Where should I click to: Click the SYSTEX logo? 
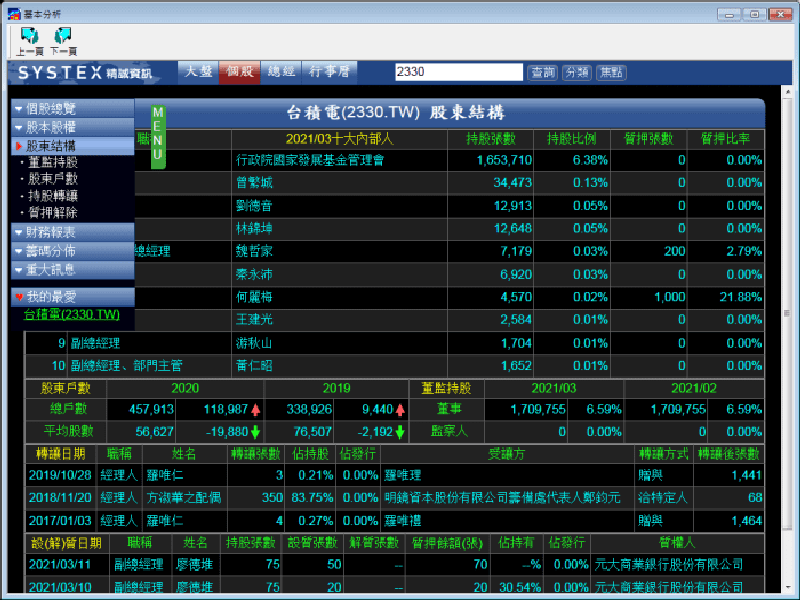coord(61,73)
